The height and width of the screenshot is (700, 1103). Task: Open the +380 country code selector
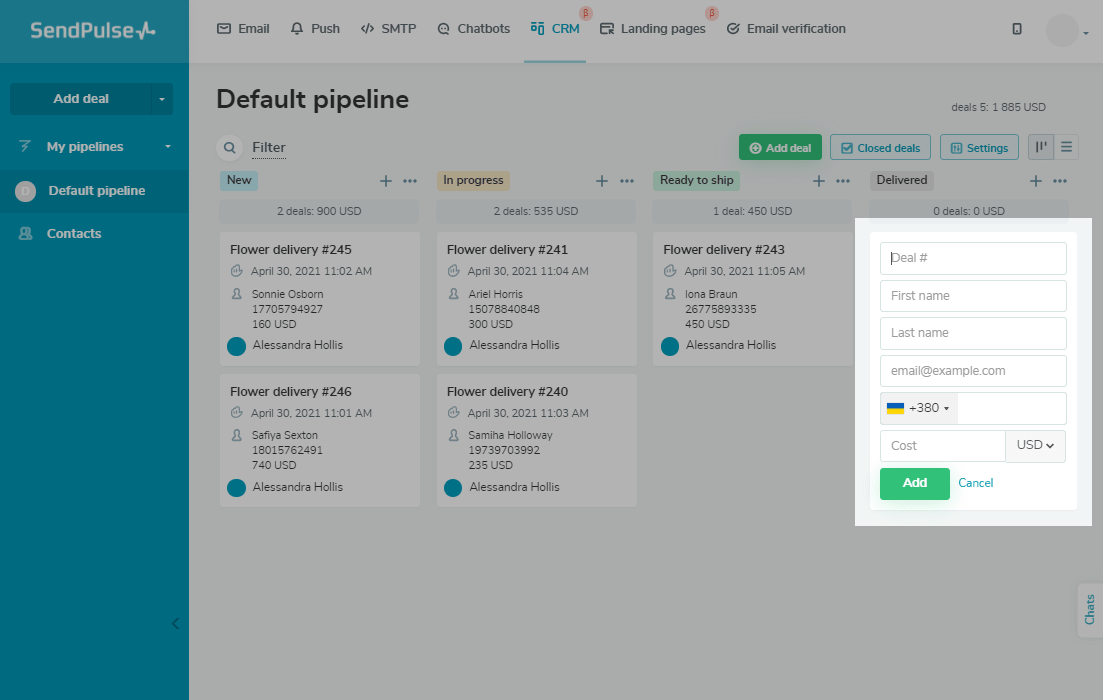pyautogui.click(x=918, y=408)
